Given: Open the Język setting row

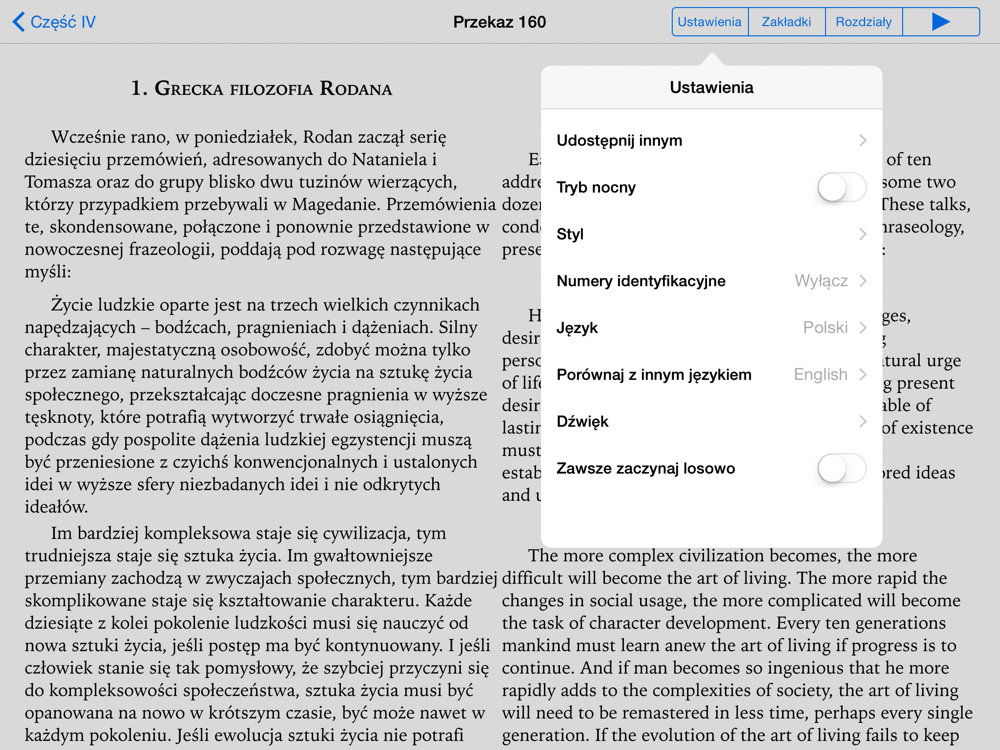Looking at the screenshot, I should click(x=712, y=328).
